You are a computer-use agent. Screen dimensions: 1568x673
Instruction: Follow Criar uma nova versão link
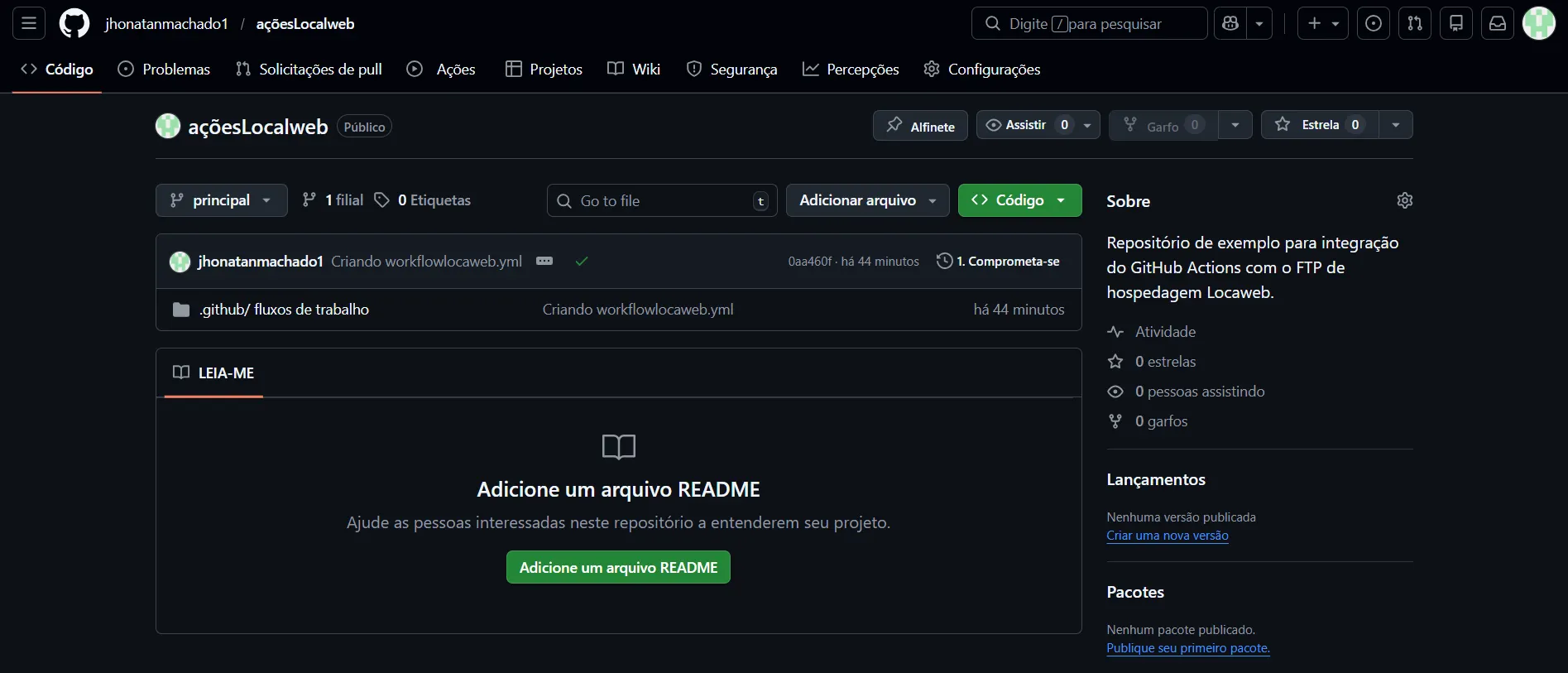[1167, 536]
